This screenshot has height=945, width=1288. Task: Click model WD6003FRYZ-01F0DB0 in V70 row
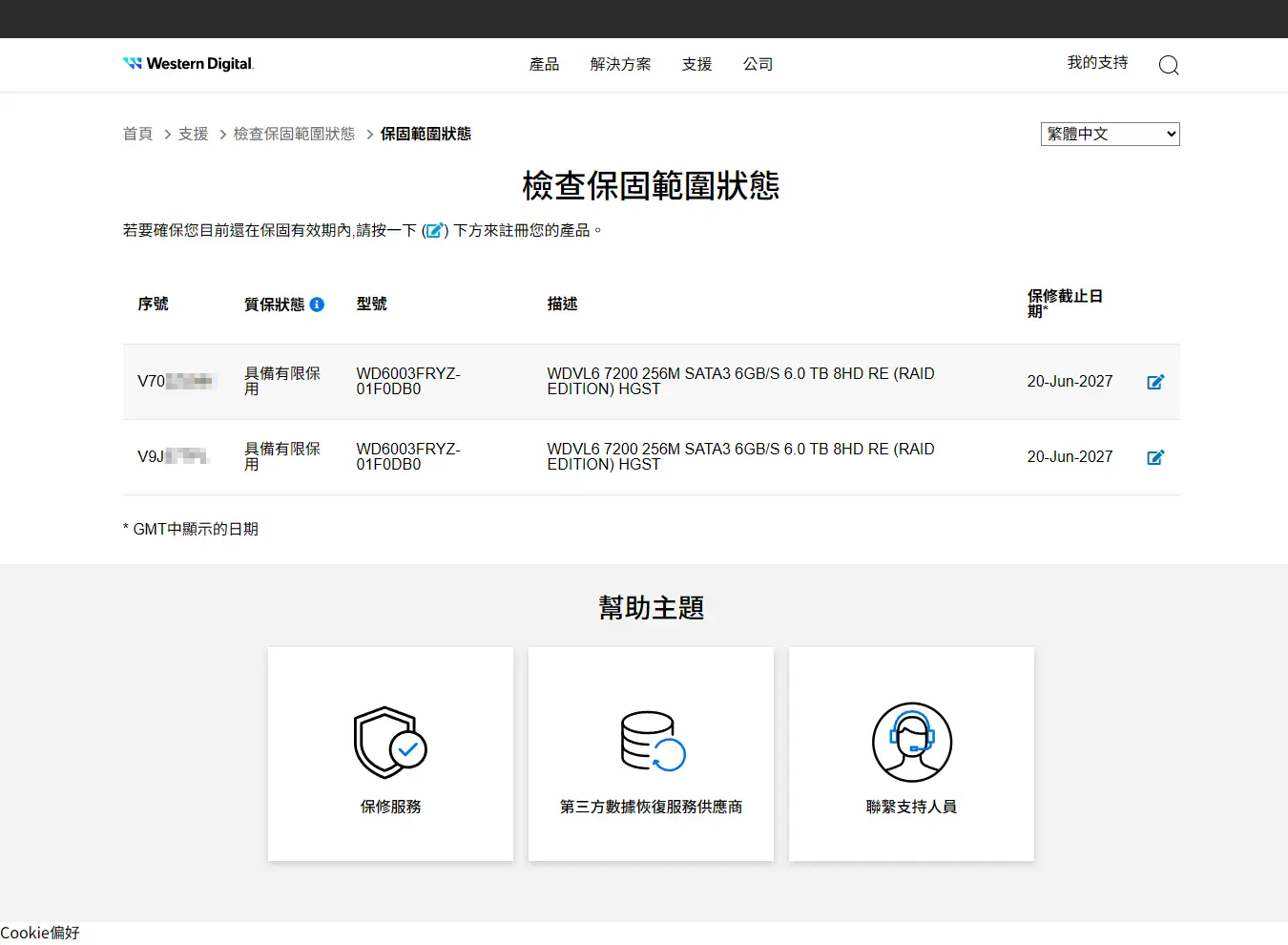click(408, 381)
